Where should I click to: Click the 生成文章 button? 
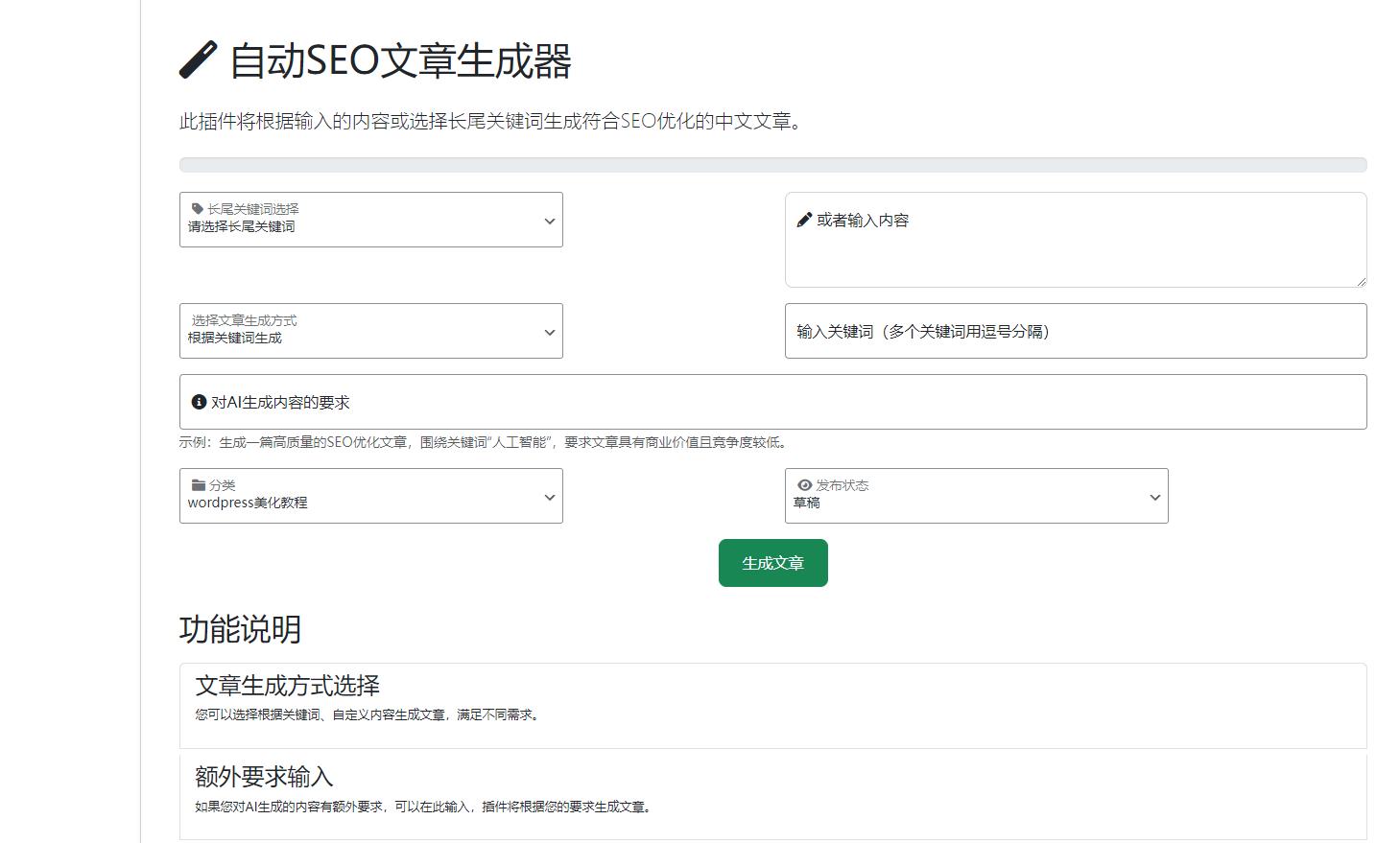point(772,563)
